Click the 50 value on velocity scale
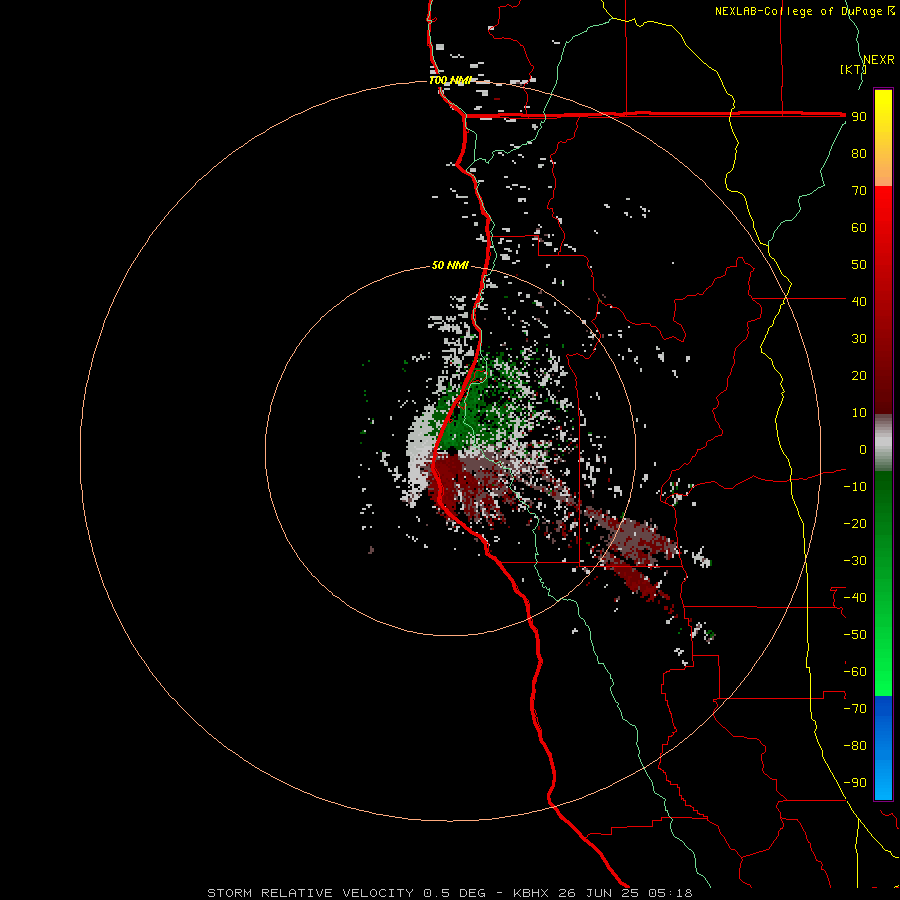This screenshot has width=900, height=900. point(859,265)
